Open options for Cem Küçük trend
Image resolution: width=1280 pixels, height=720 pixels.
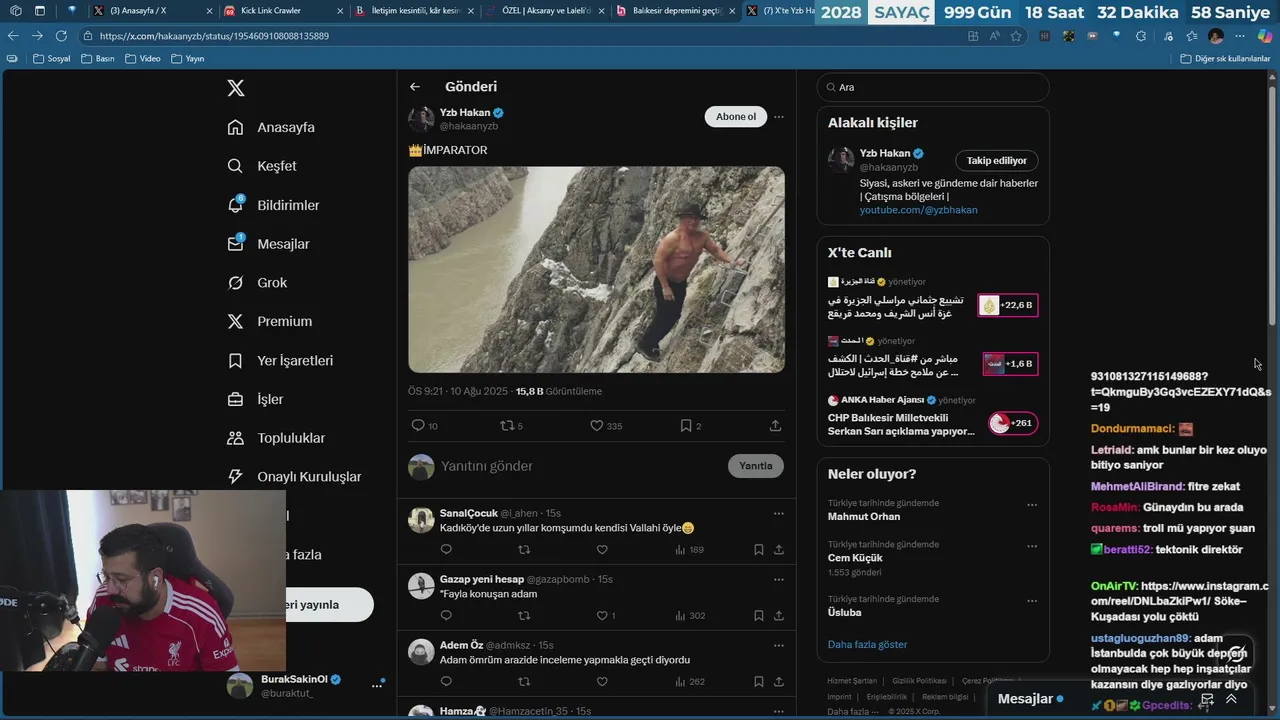(1032, 547)
